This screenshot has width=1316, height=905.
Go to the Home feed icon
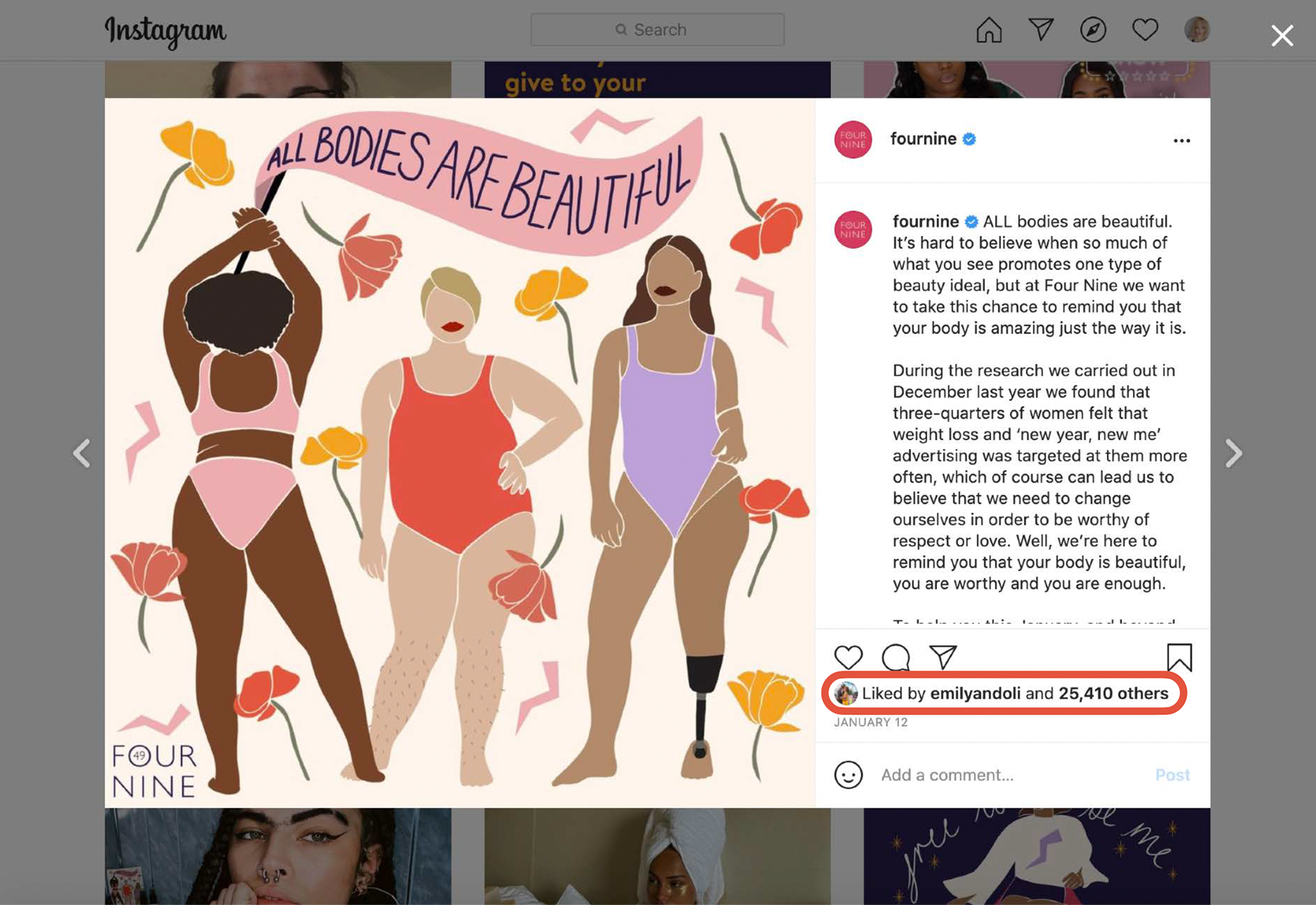(x=989, y=30)
